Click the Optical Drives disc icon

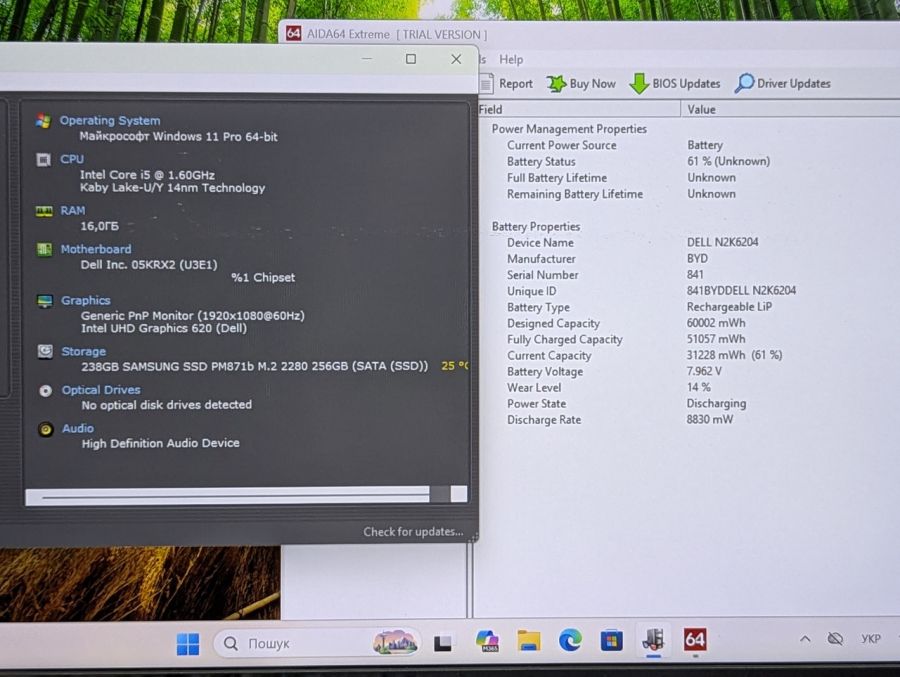coord(45,390)
